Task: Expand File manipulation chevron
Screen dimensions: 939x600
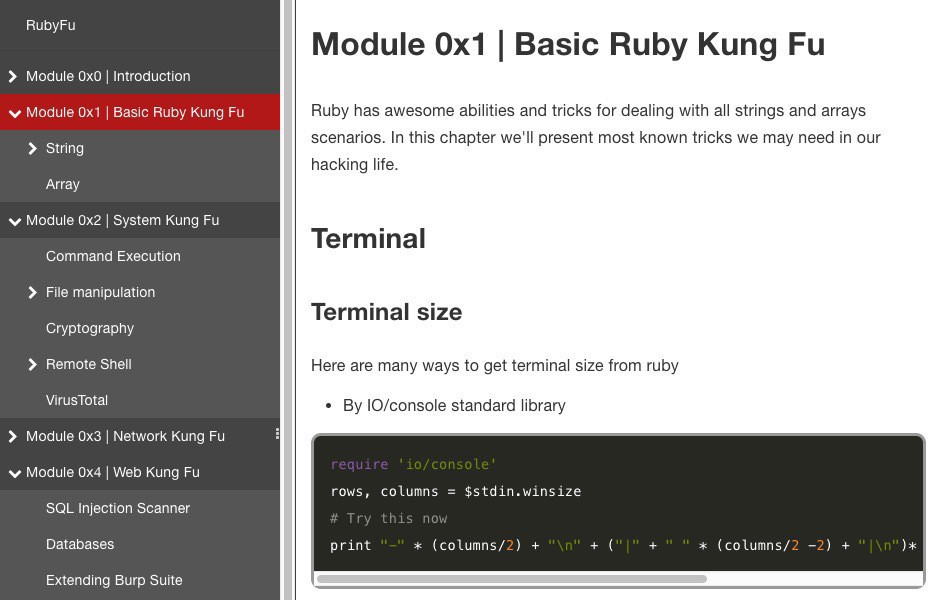Action: (x=33, y=293)
